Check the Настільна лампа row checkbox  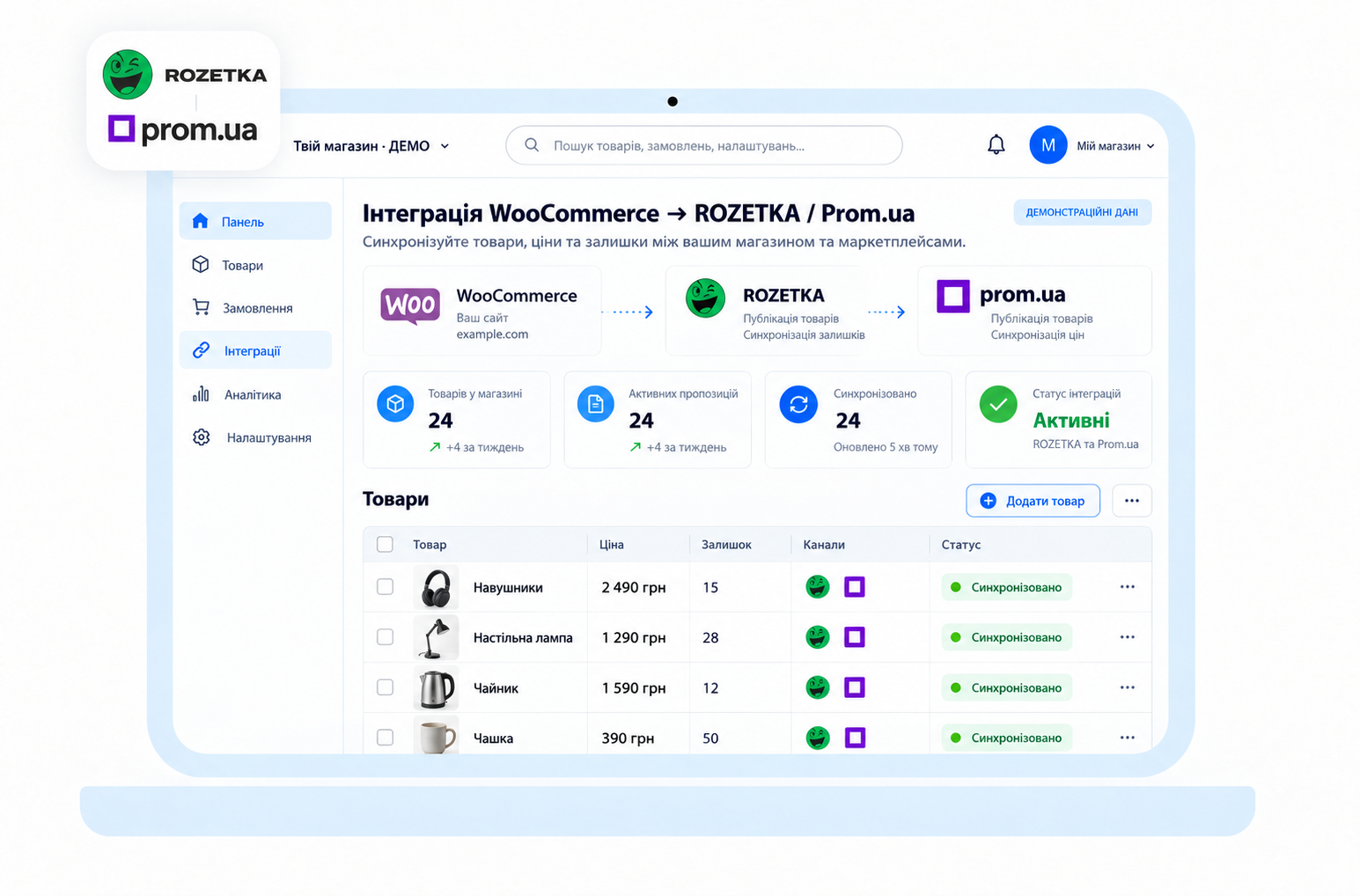(x=385, y=637)
